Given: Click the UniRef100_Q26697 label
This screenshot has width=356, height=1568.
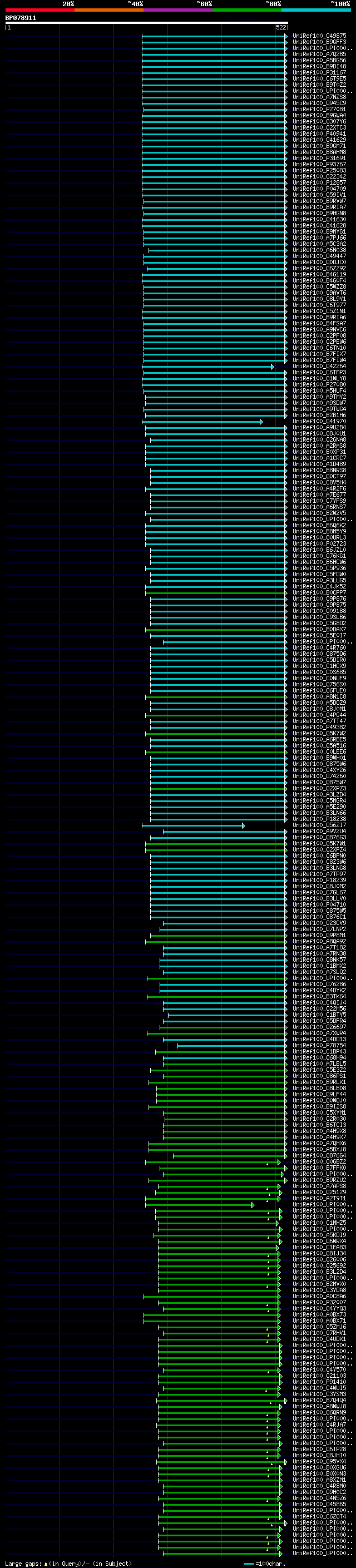Looking at the screenshot, I should [319, 1027].
